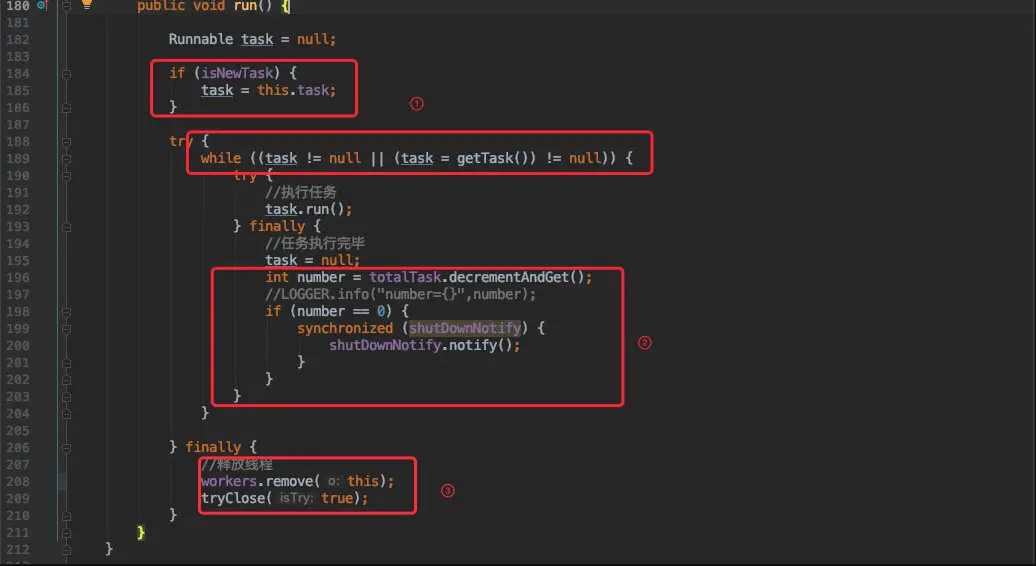Click the 释放线程 comment on line 207
Image resolution: width=1036 pixels, height=566 pixels.
tap(237, 464)
